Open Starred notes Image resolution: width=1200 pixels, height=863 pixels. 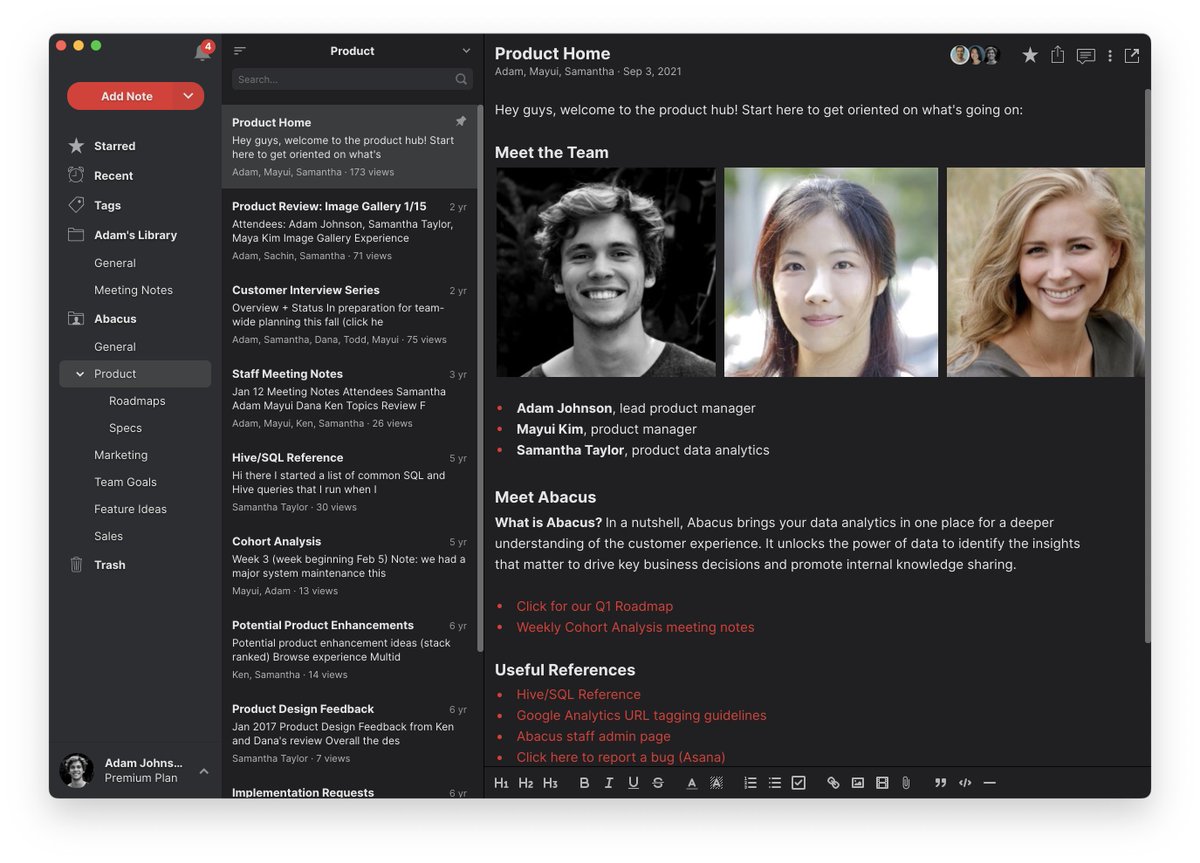[x=115, y=146]
